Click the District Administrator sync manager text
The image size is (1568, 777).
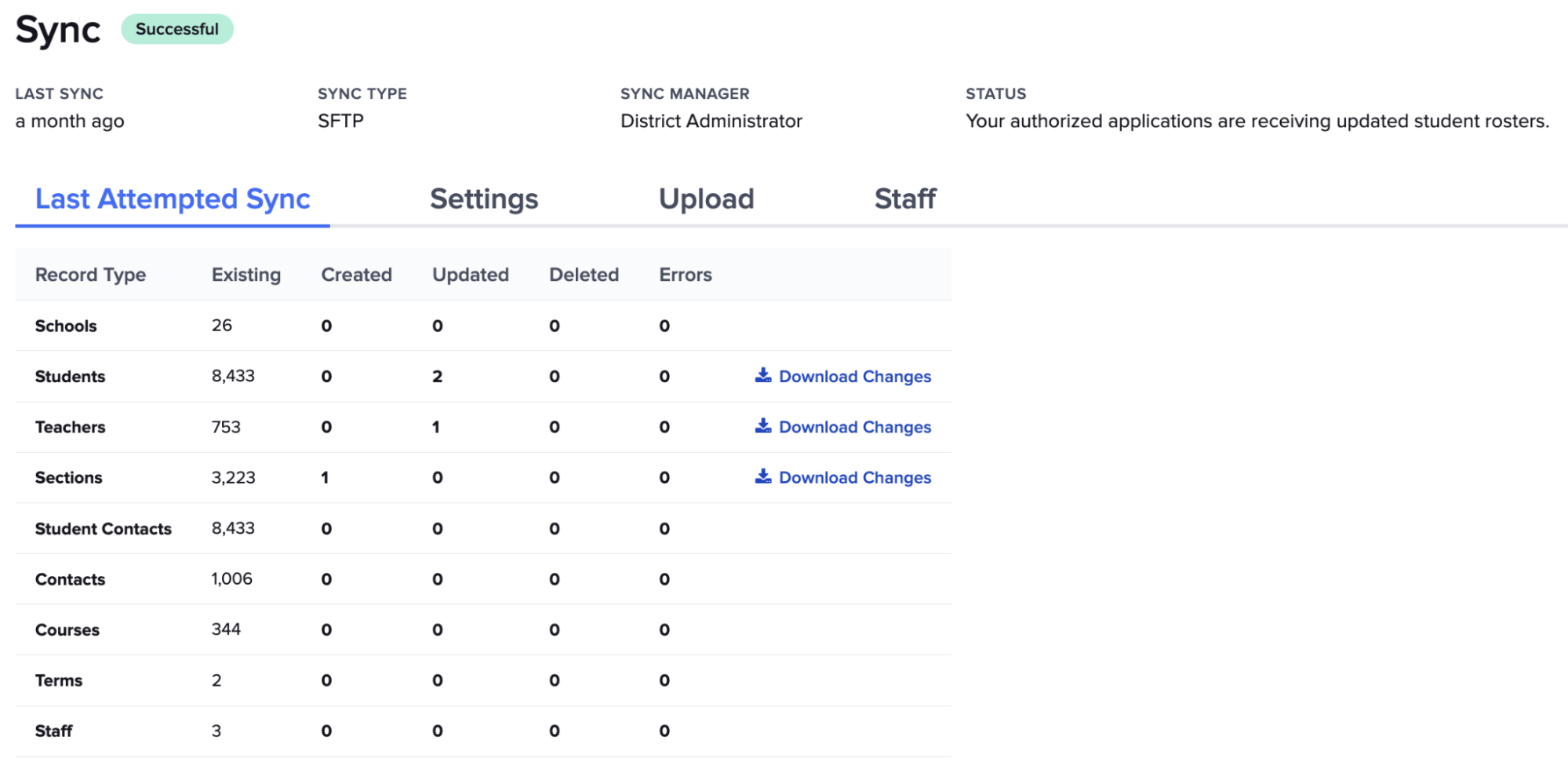click(711, 121)
